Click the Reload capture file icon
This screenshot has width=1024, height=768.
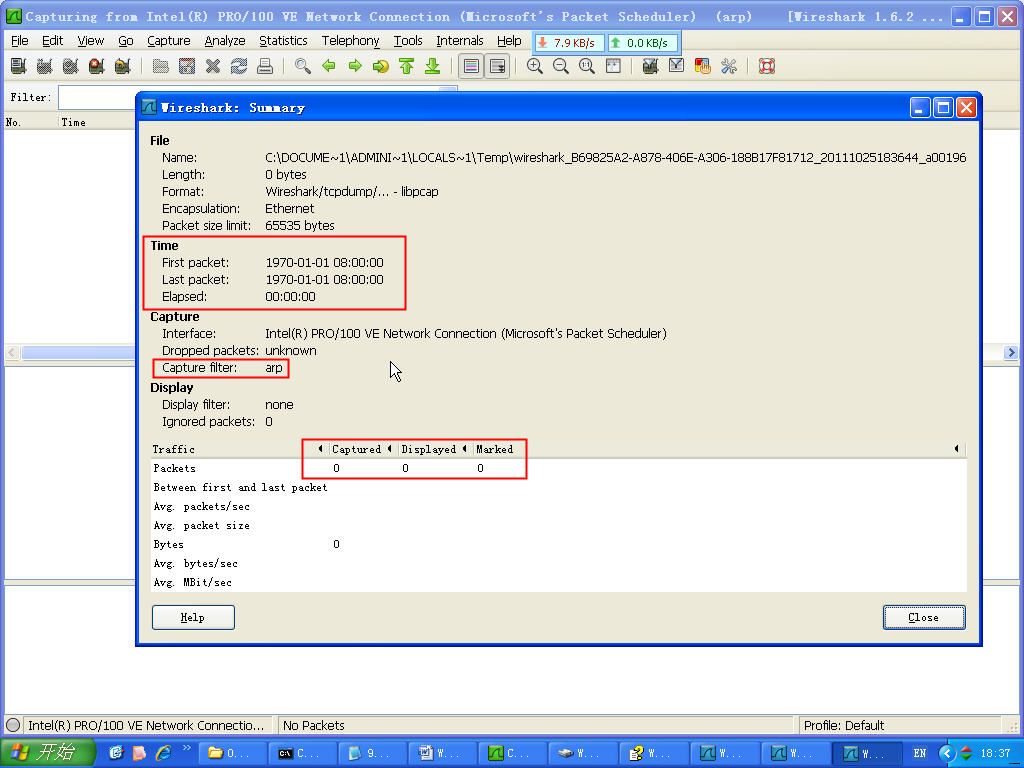click(239, 66)
